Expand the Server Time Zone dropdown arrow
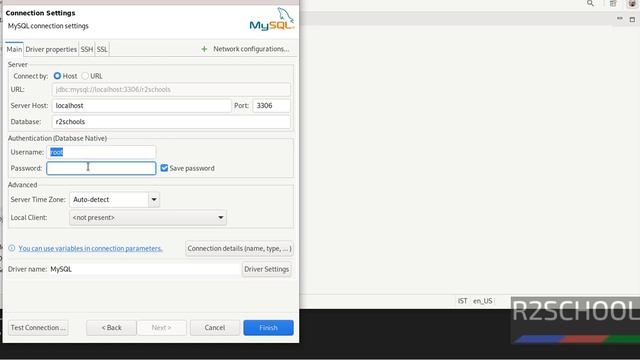Viewport: 640px width, 360px height. click(x=154, y=200)
